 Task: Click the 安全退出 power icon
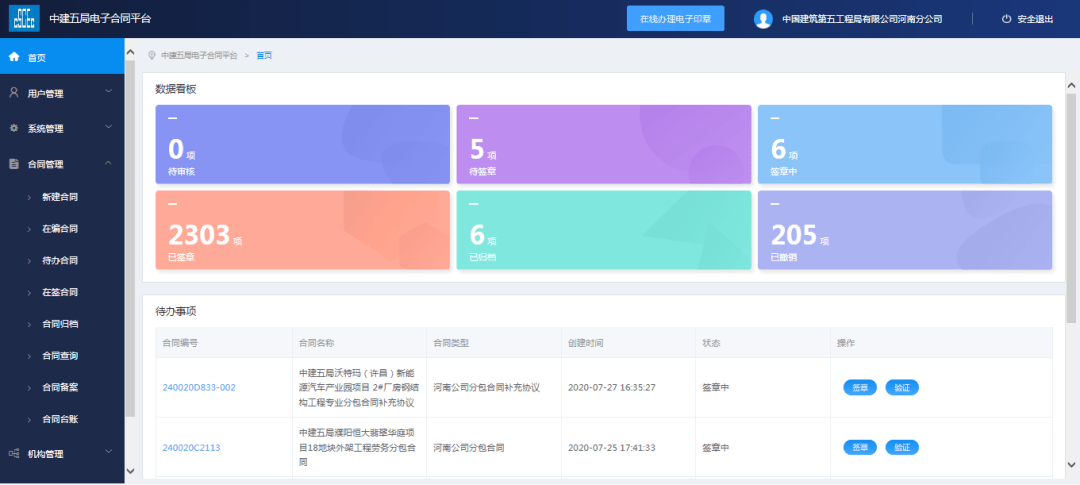(1006, 19)
